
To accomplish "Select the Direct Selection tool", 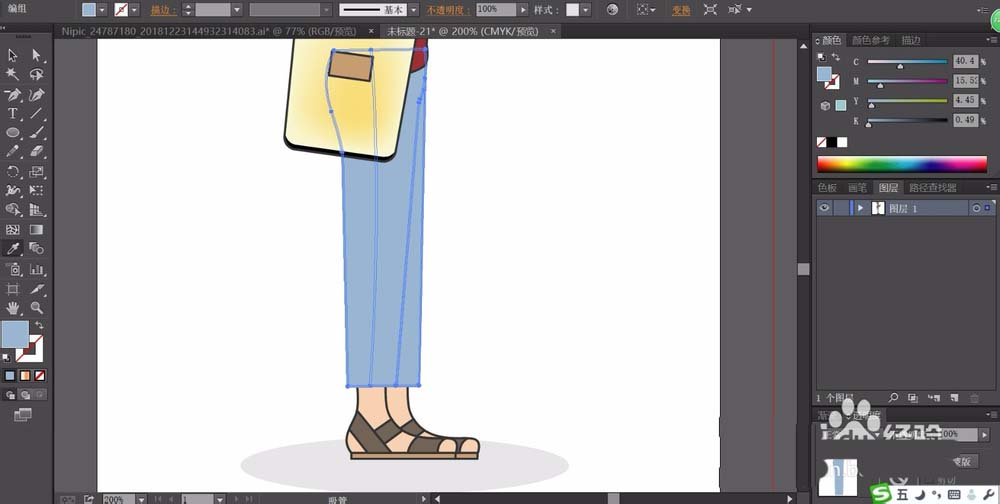I will [x=36, y=56].
